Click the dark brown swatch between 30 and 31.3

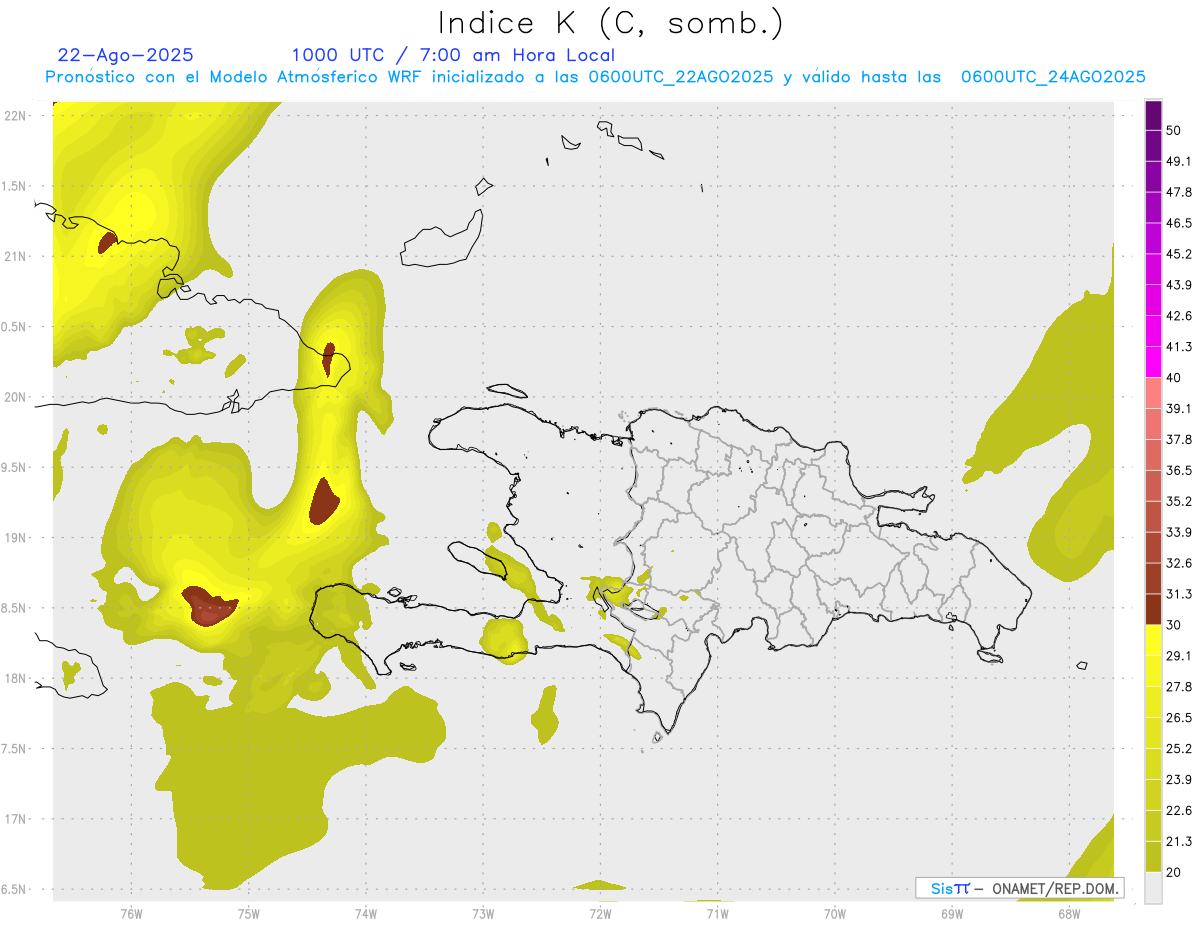[x=1154, y=609]
